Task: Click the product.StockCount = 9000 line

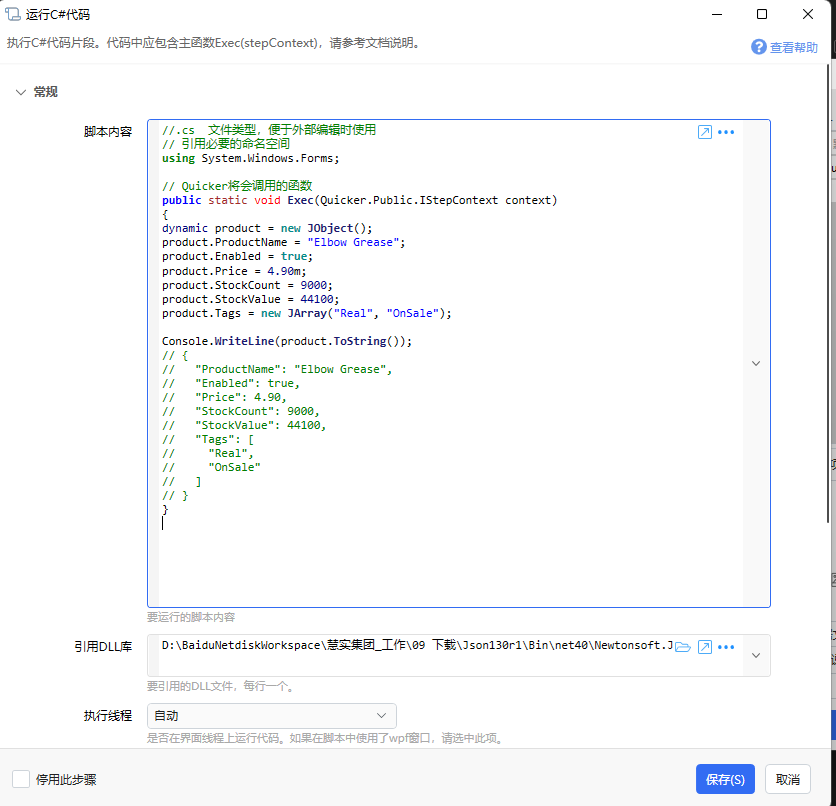Action: pyautogui.click(x=247, y=285)
